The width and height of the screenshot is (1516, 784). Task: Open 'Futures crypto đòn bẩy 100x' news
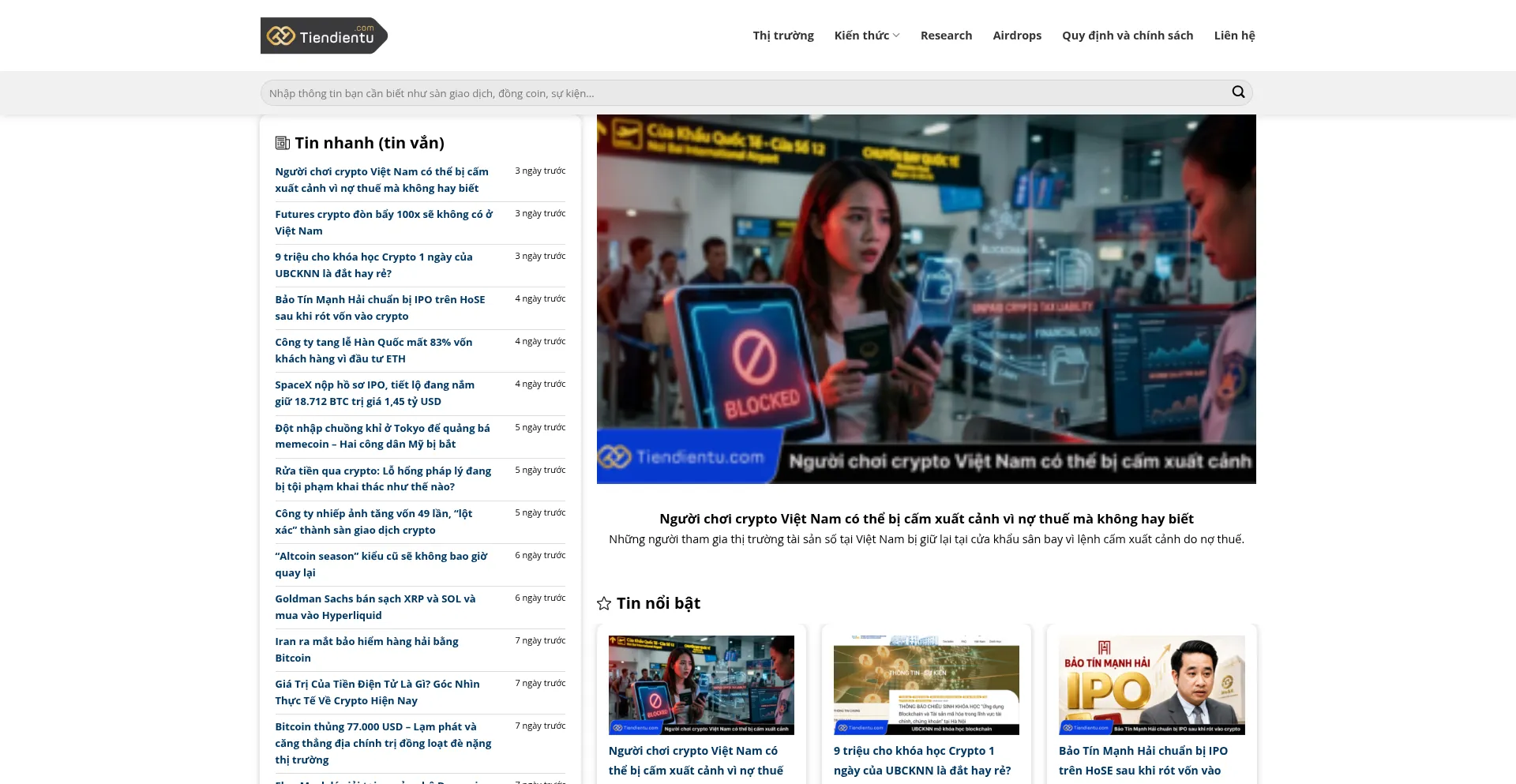384,223
